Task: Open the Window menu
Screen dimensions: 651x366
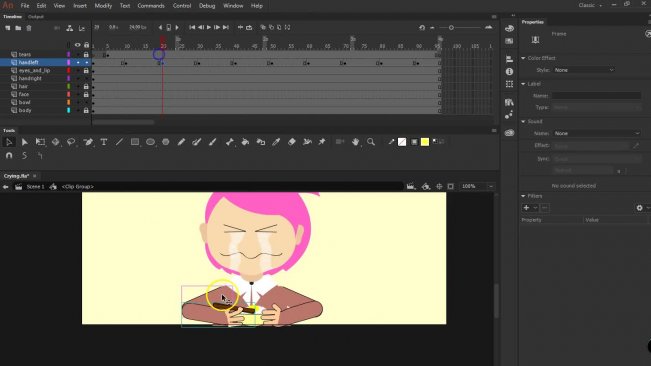Action: (x=233, y=6)
